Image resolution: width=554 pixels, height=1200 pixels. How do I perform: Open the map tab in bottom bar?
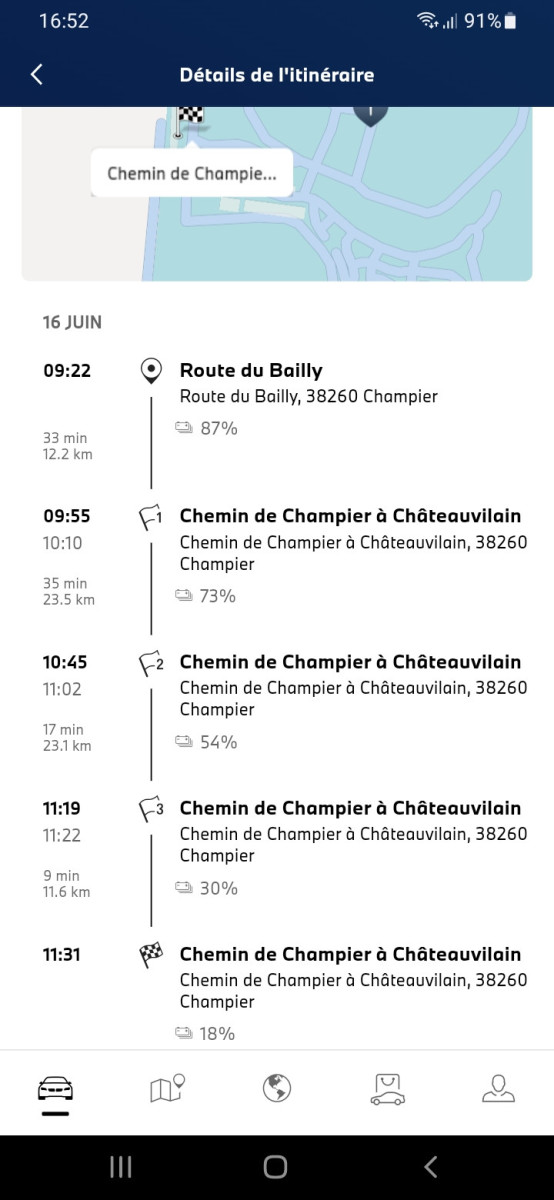point(167,1088)
